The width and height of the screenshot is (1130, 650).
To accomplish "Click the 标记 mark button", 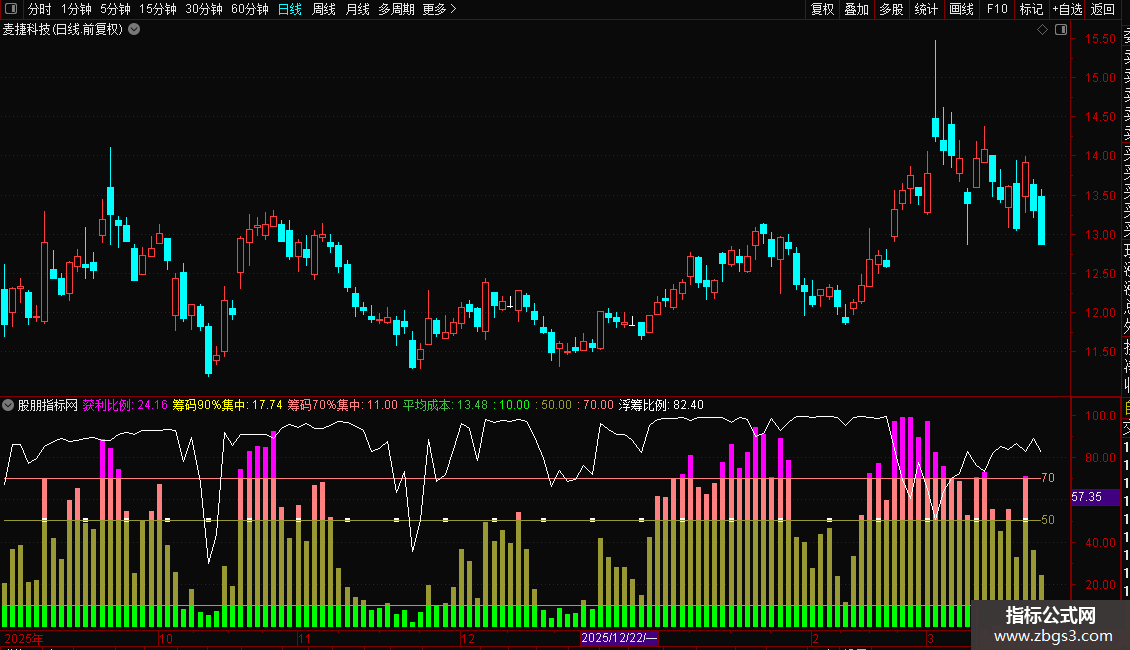I will pos(1031,9).
